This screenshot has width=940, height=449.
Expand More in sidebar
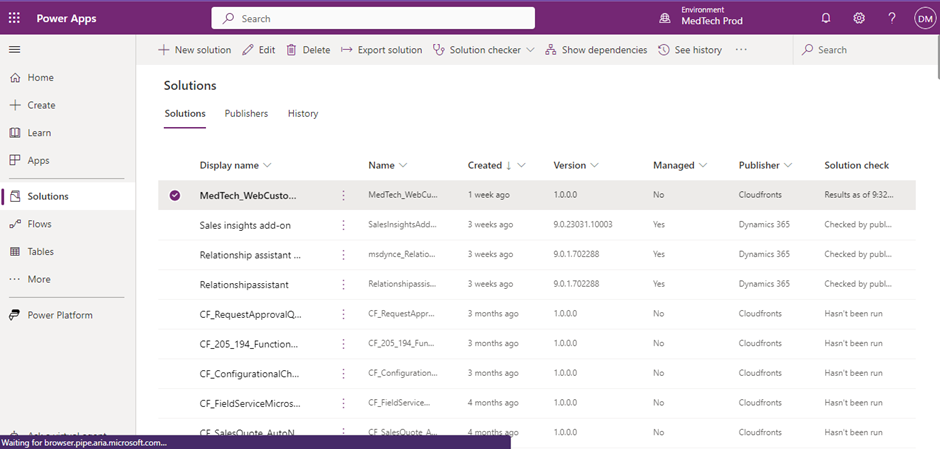tap(39, 279)
